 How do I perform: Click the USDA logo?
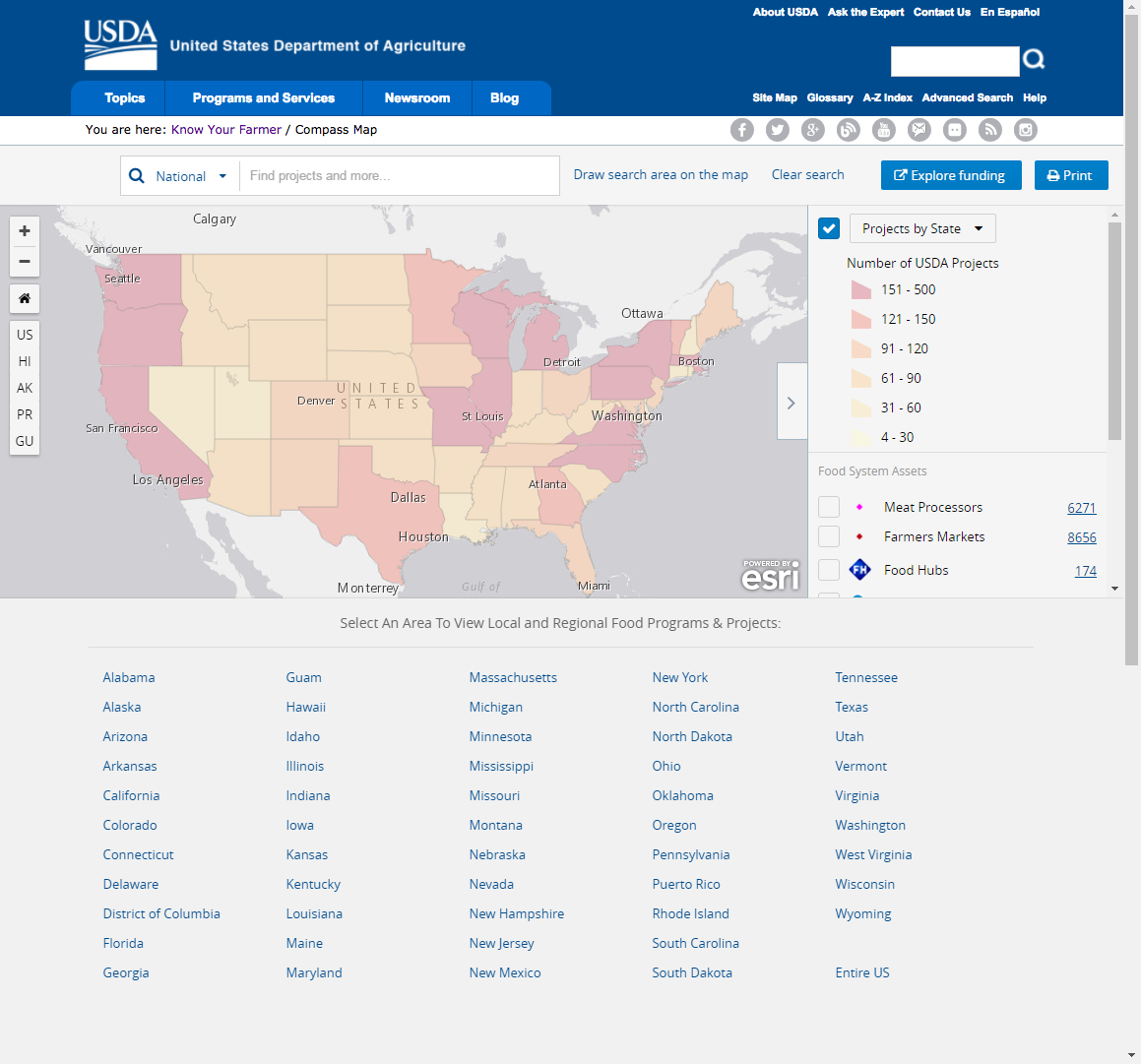pyautogui.click(x=120, y=44)
